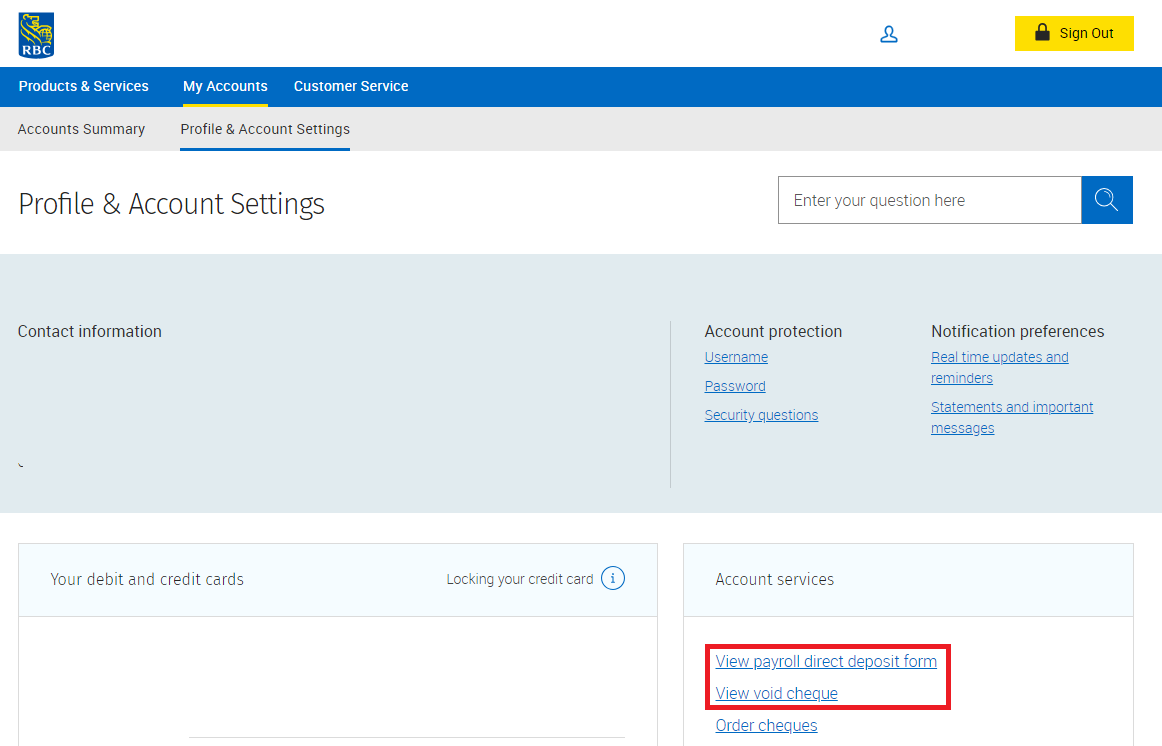Select My Accounts menu

(x=225, y=86)
